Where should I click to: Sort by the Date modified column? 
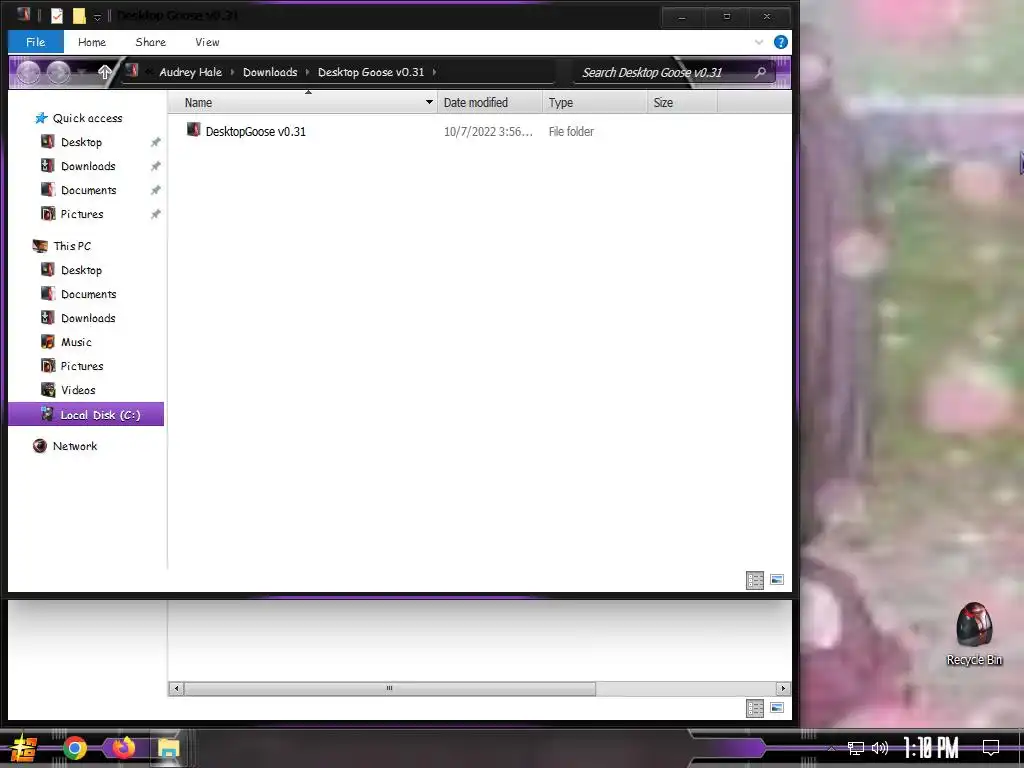pos(490,103)
